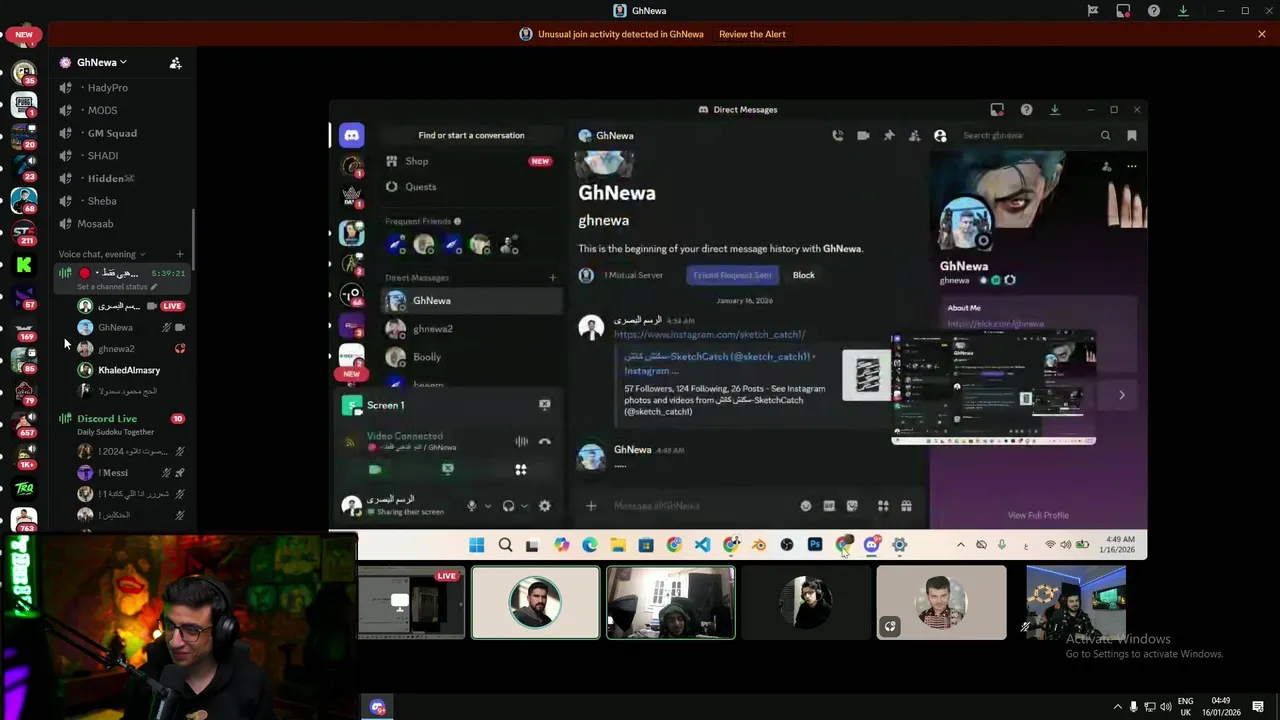The height and width of the screenshot is (720, 1280).
Task: Click the next arrow in streamed profile panel
Action: (1121, 395)
